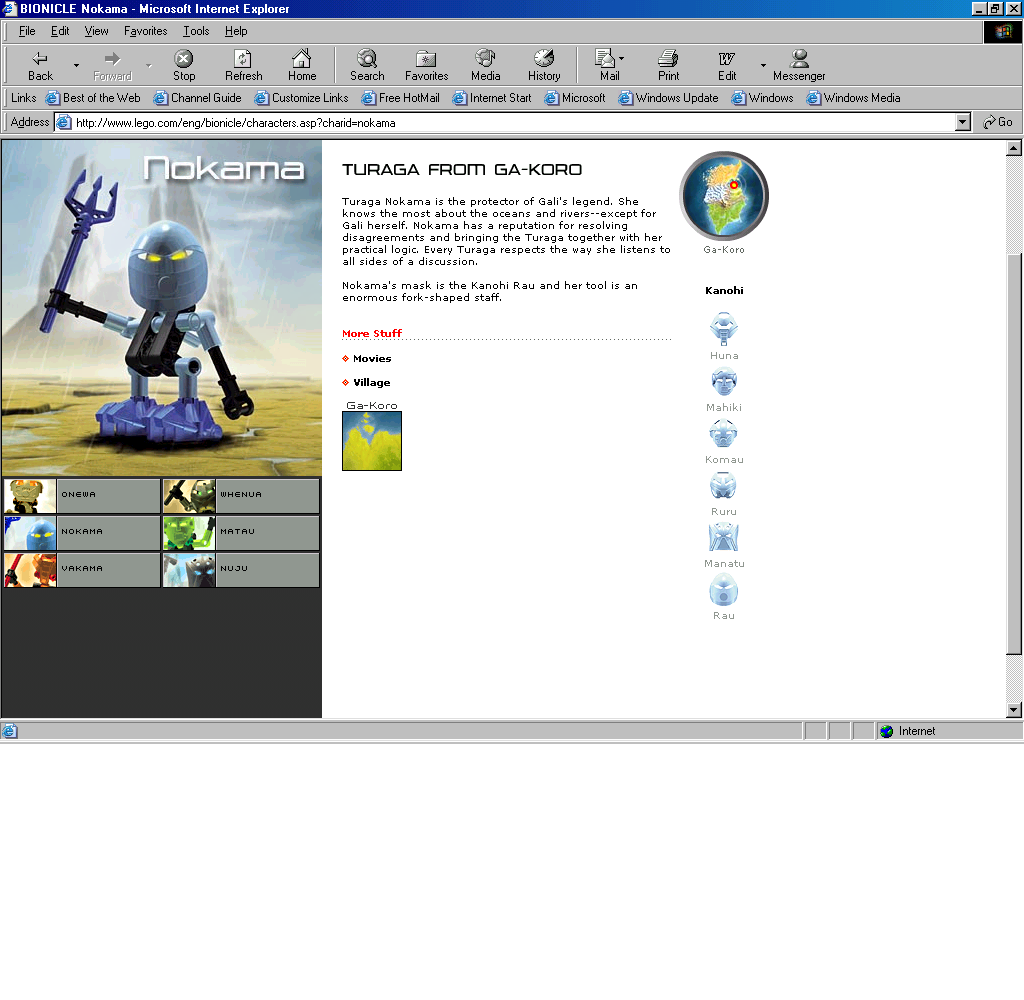Click the Ga-Koro island map globe
Viewport: 1024px width, 1000px height.
coord(724,195)
